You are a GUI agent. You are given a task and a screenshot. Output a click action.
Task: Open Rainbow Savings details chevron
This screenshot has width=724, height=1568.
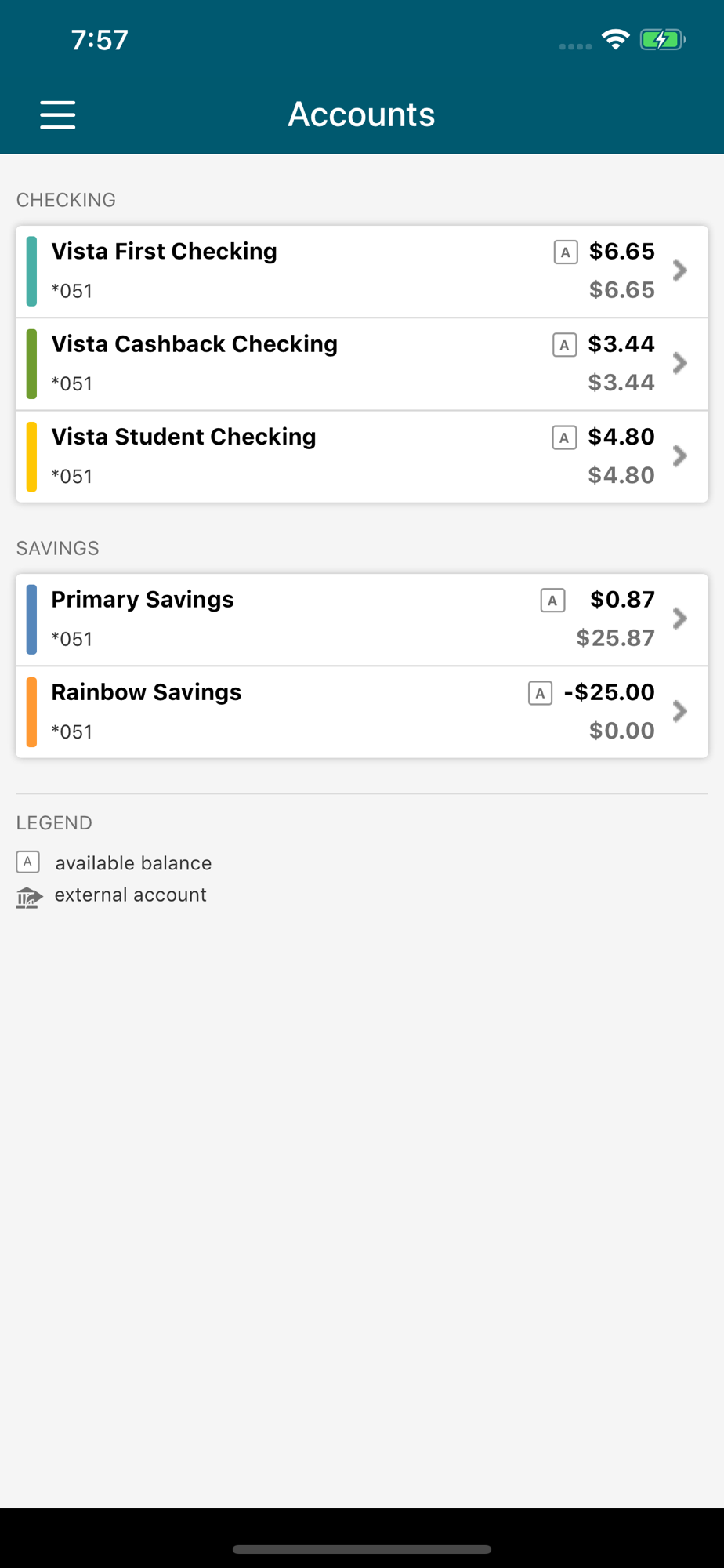(x=680, y=711)
